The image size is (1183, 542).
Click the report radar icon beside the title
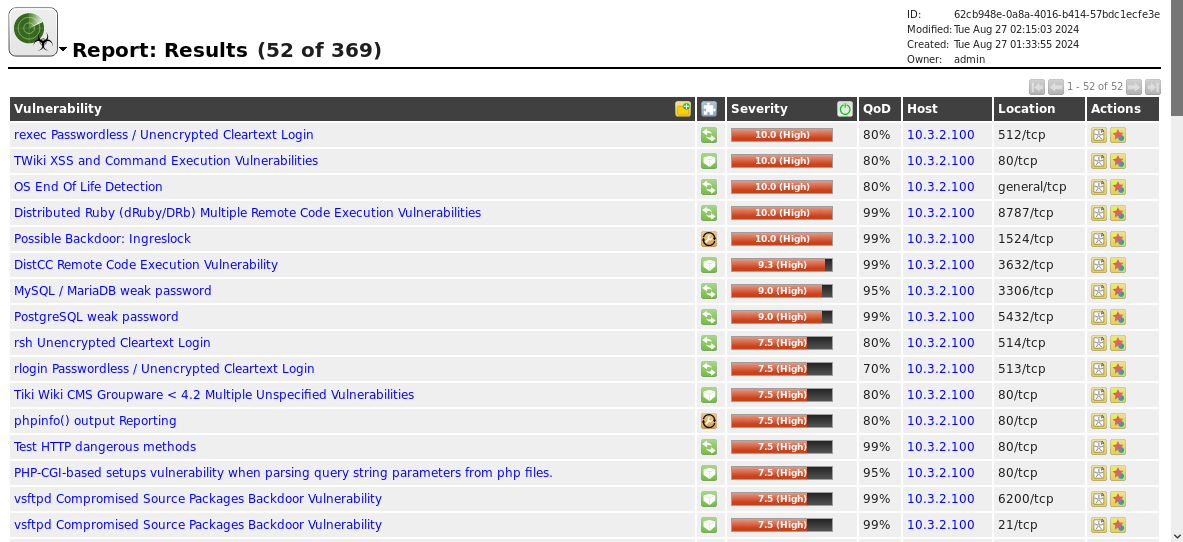(33, 32)
